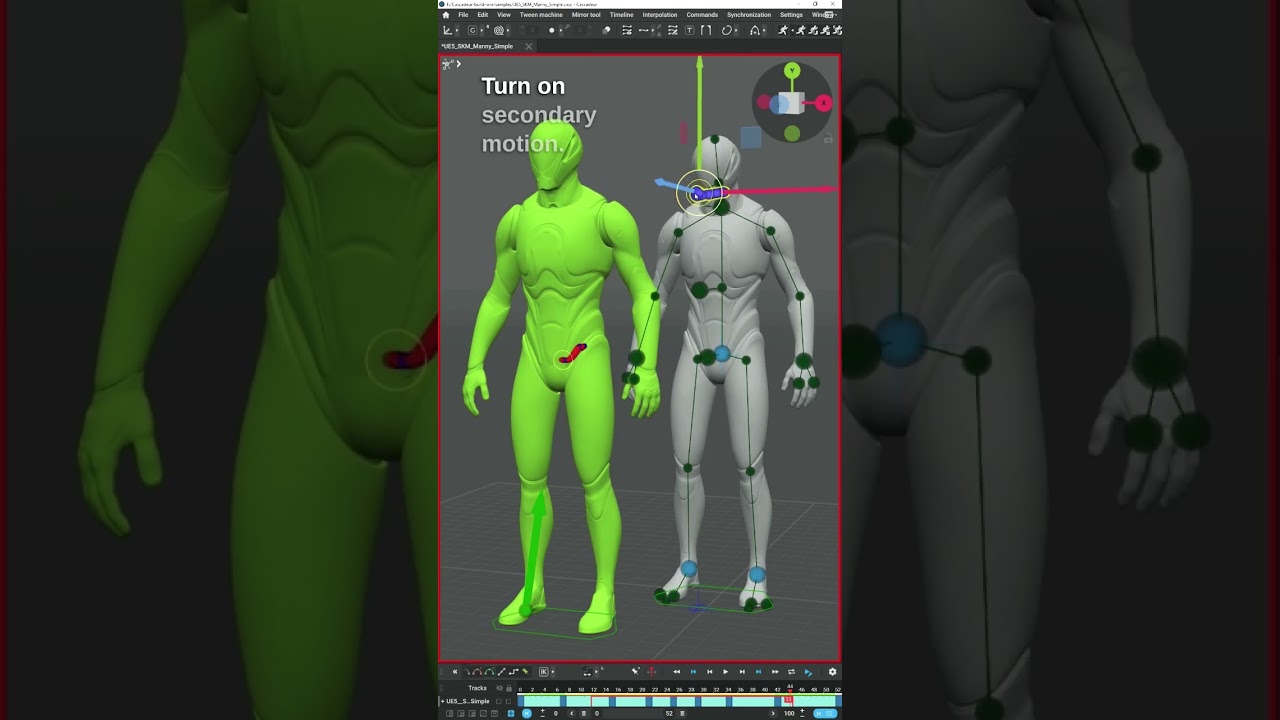Click the overlapping spheres icon in toolbar
Screen dimensions: 1280x720
[x=606, y=30]
